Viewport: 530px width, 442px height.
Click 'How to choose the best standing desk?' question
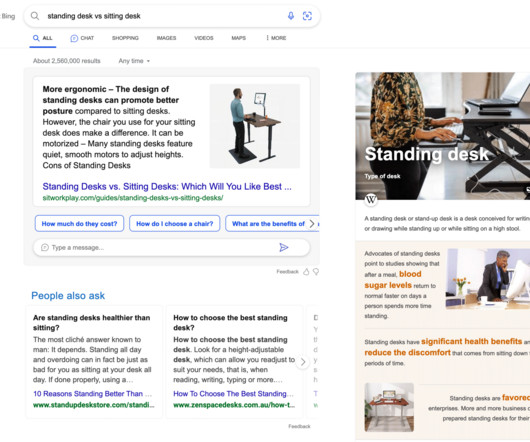click(231, 323)
